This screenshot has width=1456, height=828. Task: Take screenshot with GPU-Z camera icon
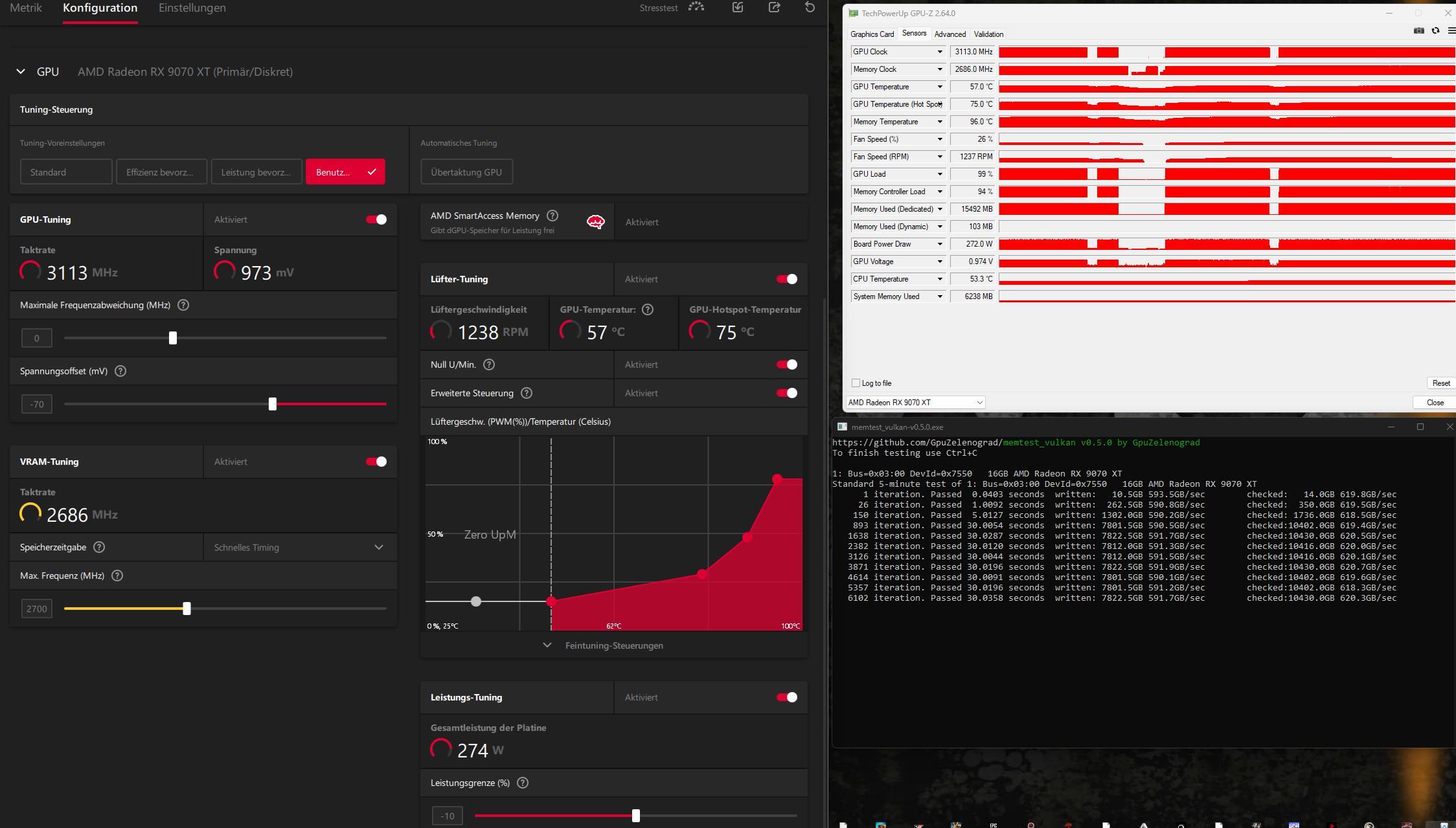click(x=1418, y=30)
